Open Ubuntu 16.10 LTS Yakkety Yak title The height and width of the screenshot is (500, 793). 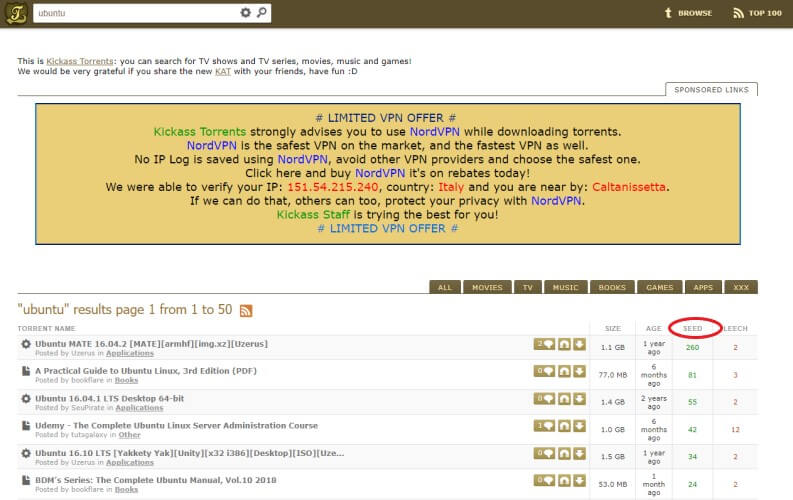[190, 453]
